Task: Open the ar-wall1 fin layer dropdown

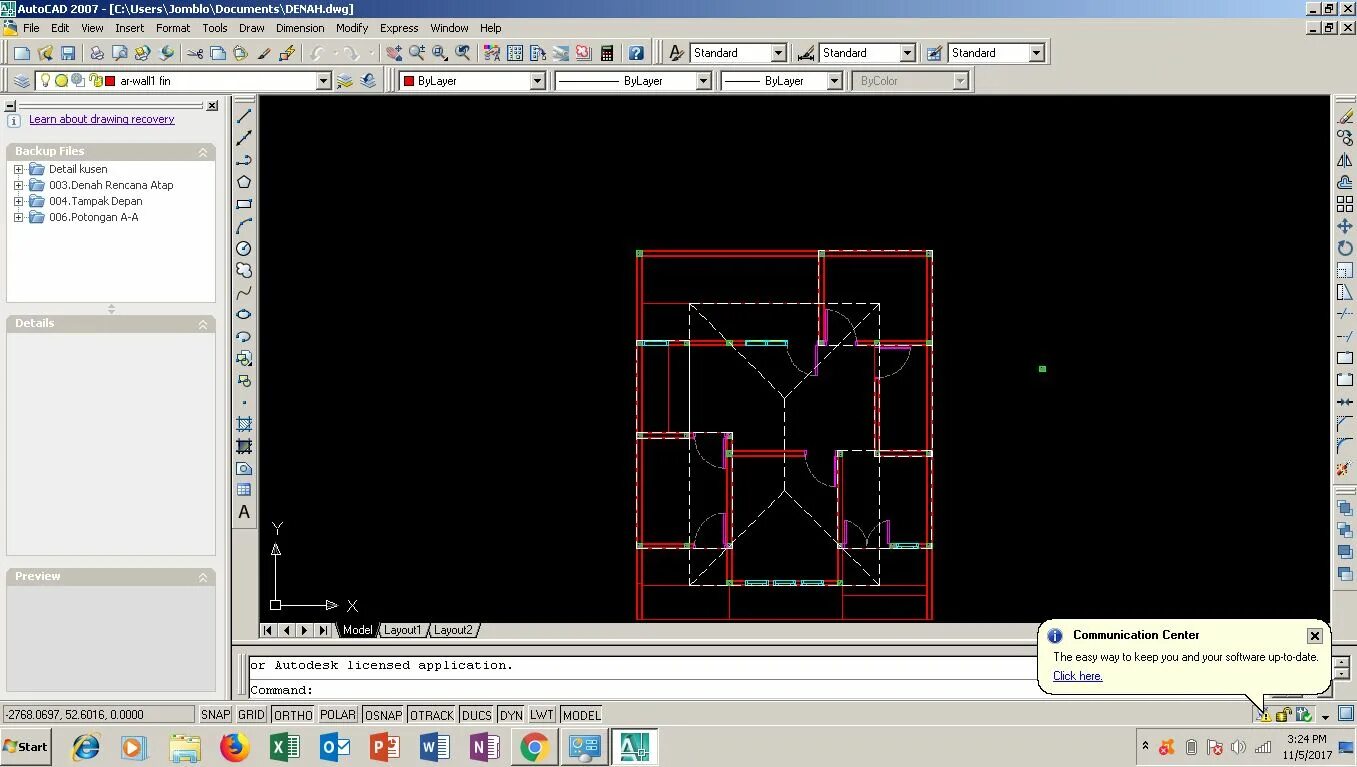Action: pos(323,81)
